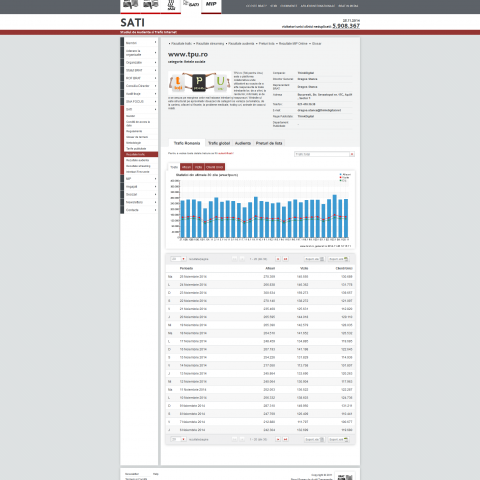Select the red Afisari chart tab
The width and height of the screenshot is (480, 480).
pos(186,167)
